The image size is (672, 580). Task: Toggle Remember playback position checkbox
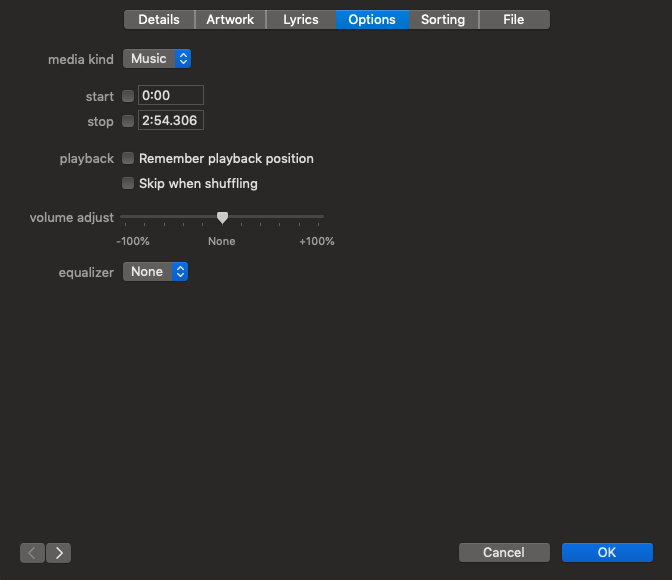pos(128,158)
